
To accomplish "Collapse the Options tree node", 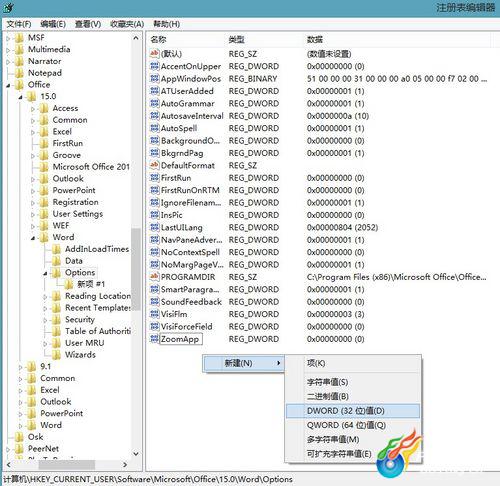I will (45, 273).
